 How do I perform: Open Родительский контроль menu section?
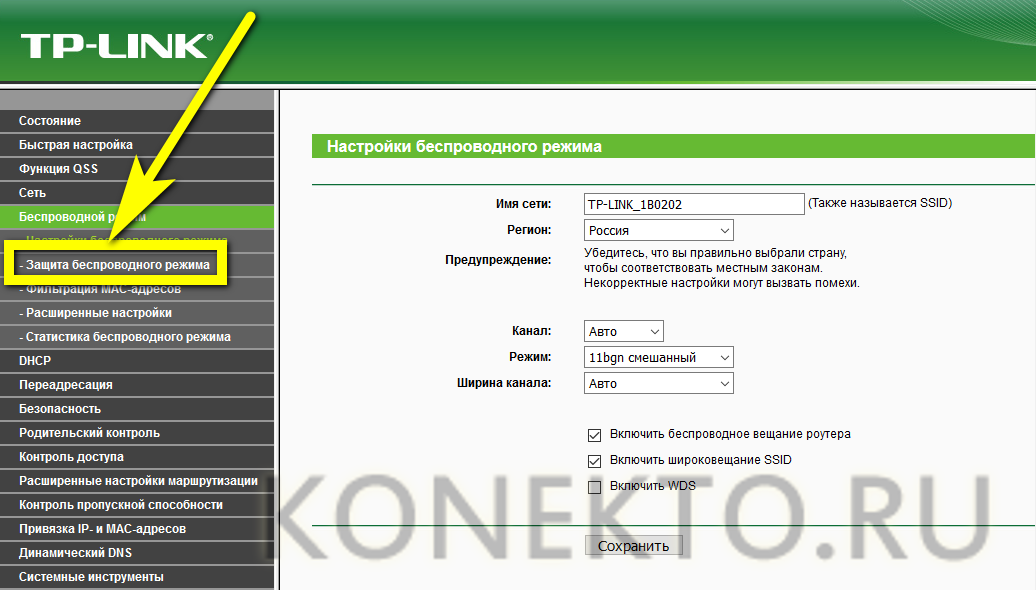pos(137,433)
